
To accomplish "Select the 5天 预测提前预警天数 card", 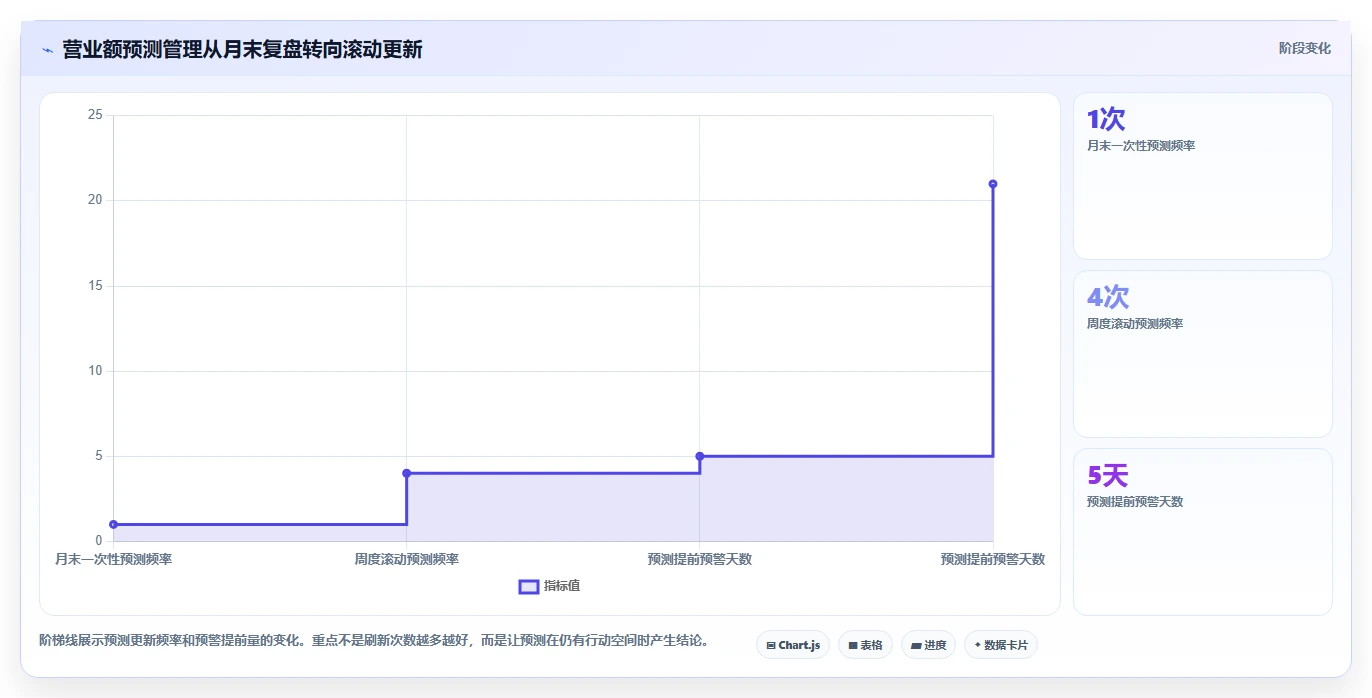I will pyautogui.click(x=1202, y=532).
